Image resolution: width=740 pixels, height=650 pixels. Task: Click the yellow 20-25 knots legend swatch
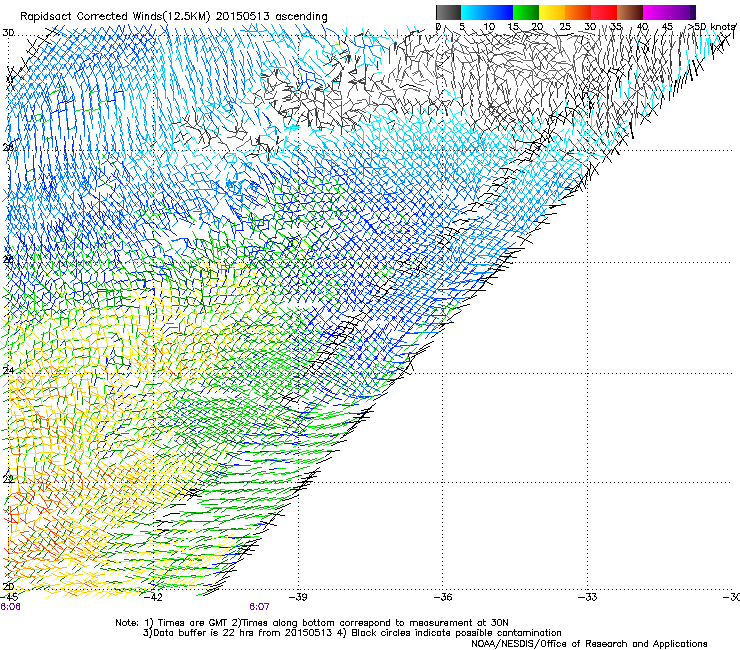pos(552,12)
